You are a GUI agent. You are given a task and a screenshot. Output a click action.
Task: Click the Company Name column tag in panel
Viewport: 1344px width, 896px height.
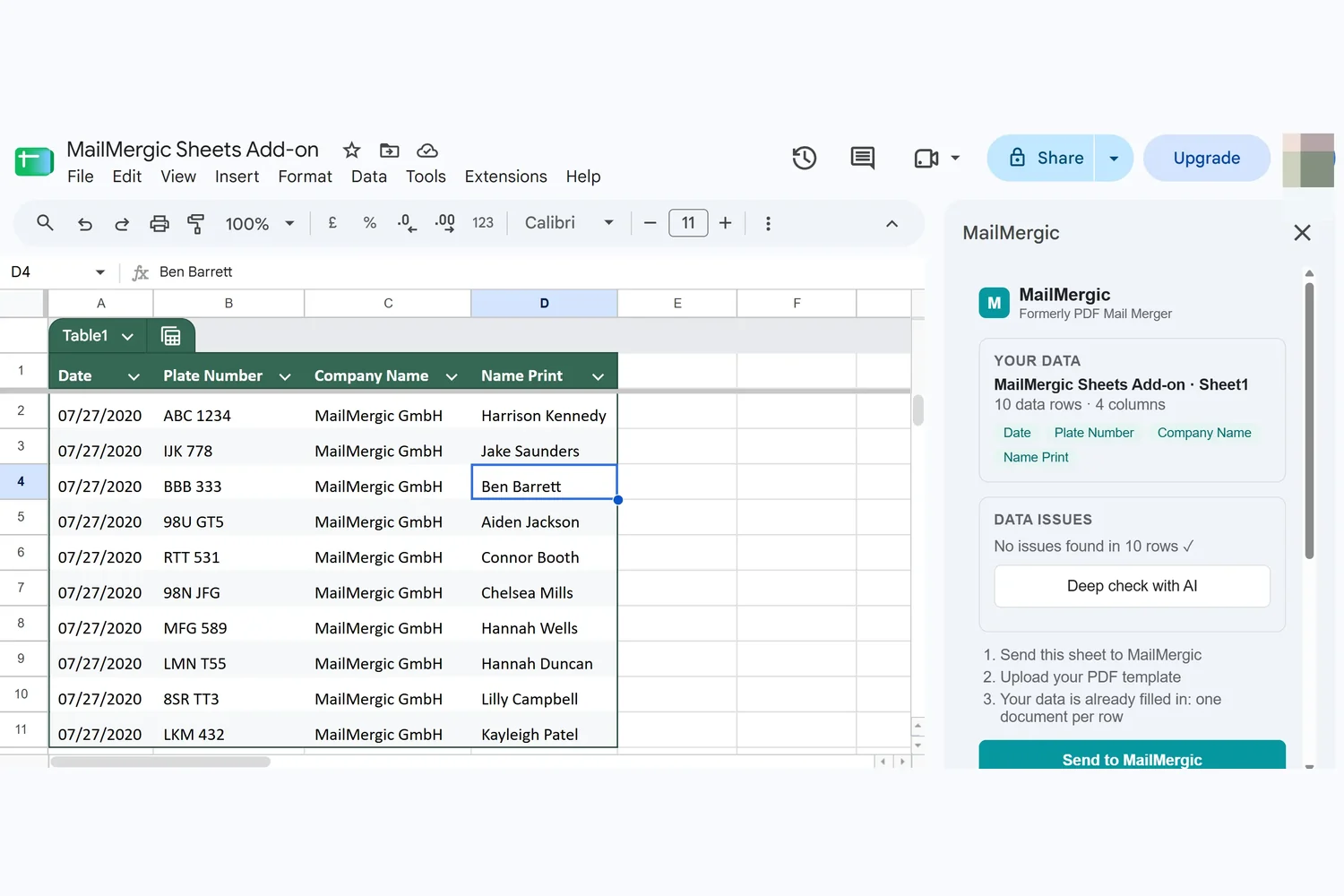tap(1204, 433)
